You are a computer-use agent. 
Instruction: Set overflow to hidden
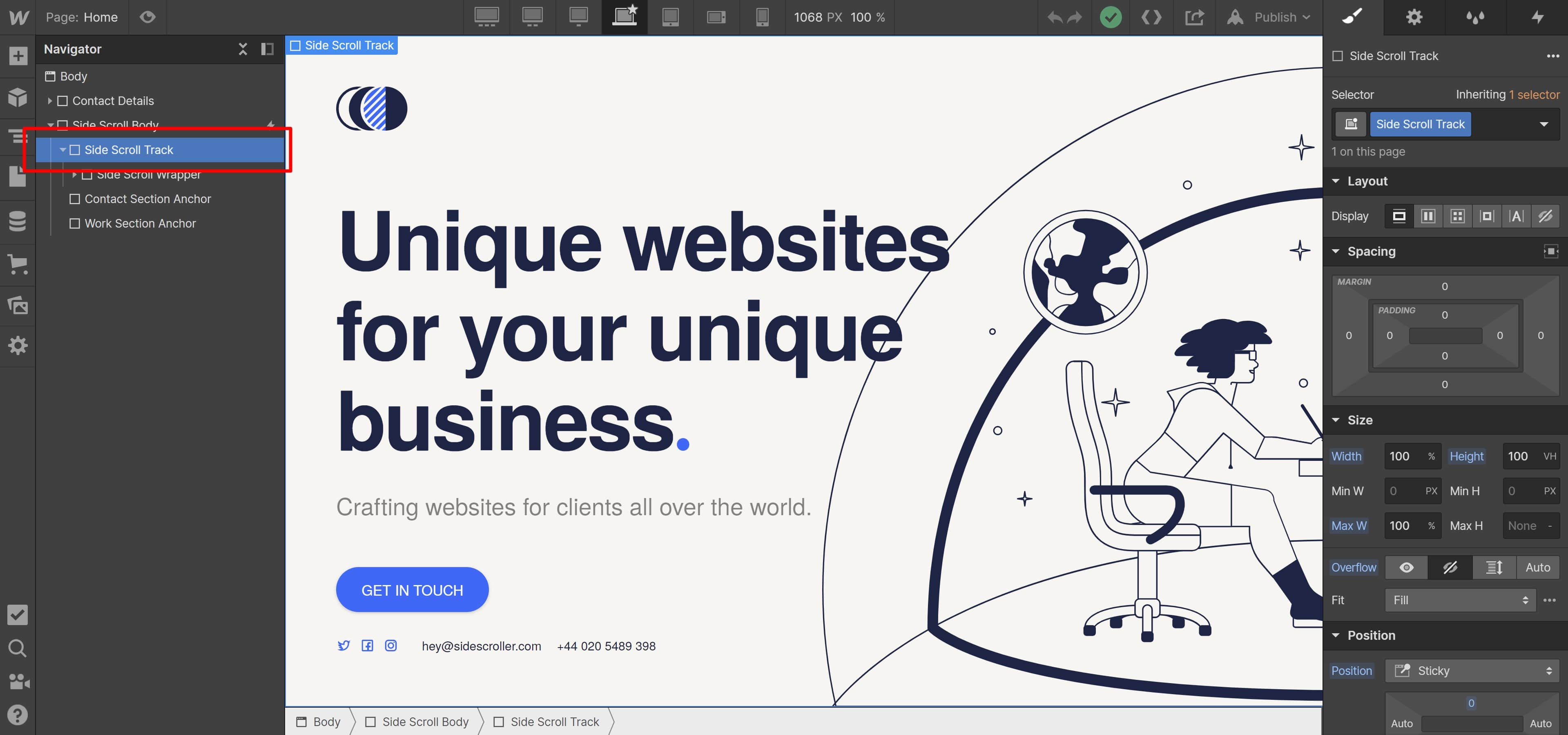1450,567
